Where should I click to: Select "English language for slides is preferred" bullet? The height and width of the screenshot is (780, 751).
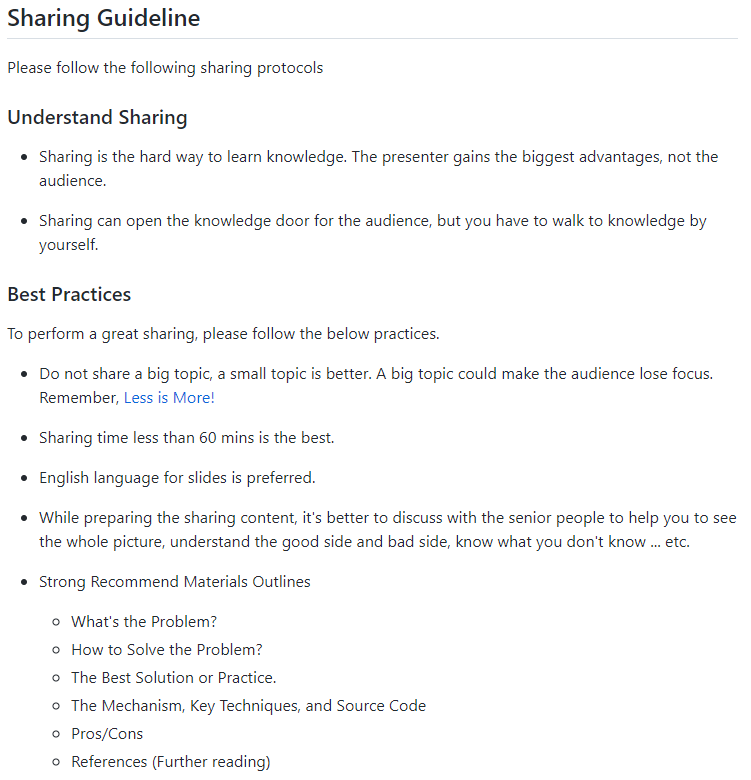(177, 477)
